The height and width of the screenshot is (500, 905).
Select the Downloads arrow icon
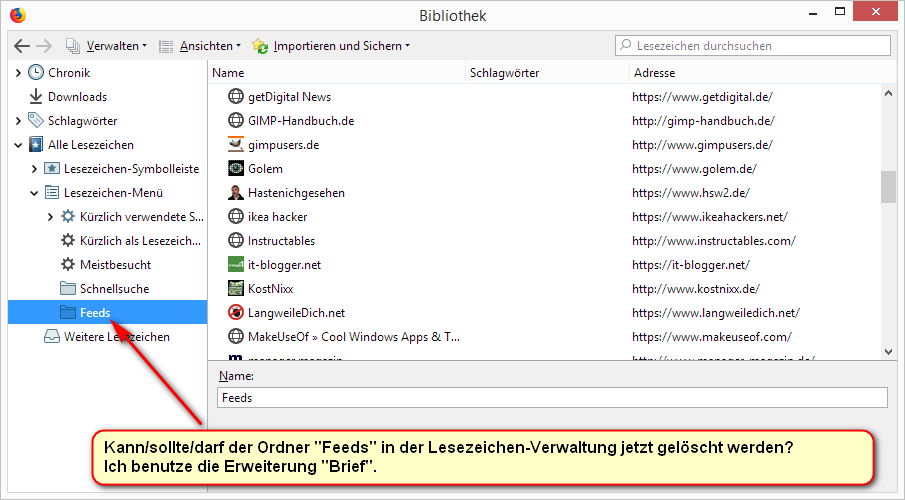36,96
